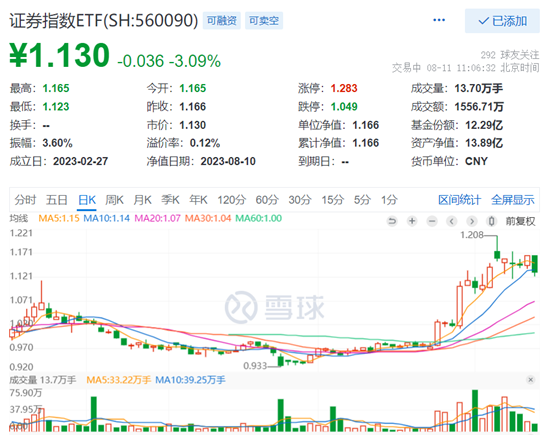Viewport: 554px width, 435px height.
Task: Switch to the 1分 chart tab
Action: click(x=389, y=200)
